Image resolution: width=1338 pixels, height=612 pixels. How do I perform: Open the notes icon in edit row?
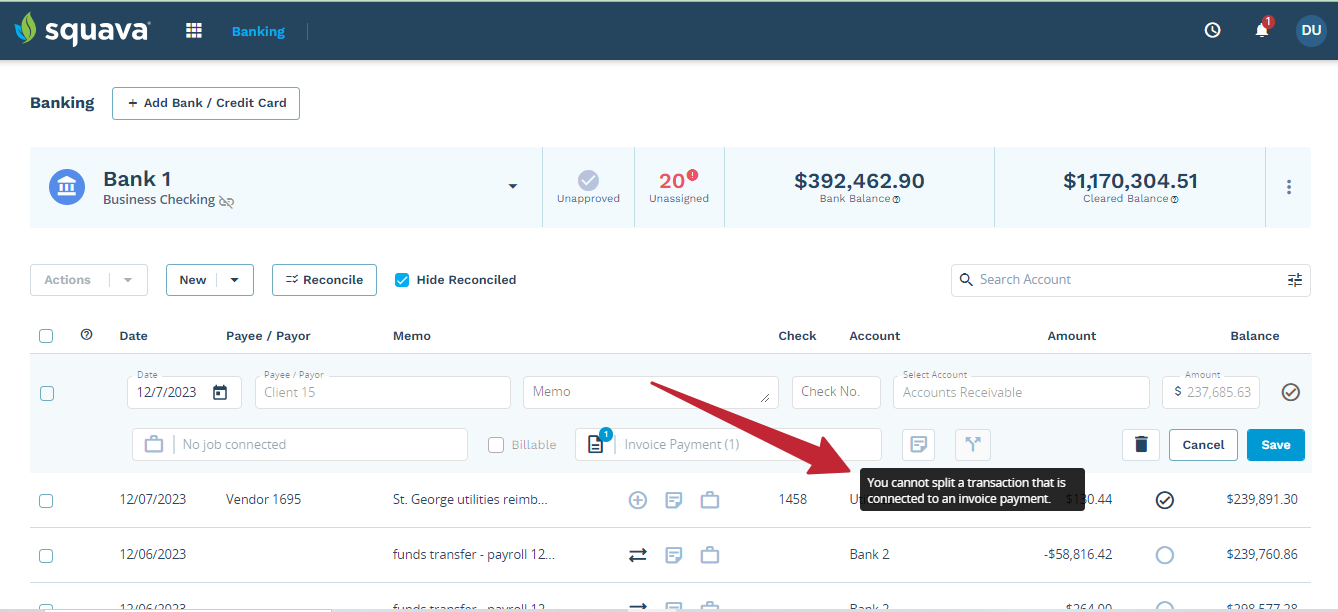point(918,444)
